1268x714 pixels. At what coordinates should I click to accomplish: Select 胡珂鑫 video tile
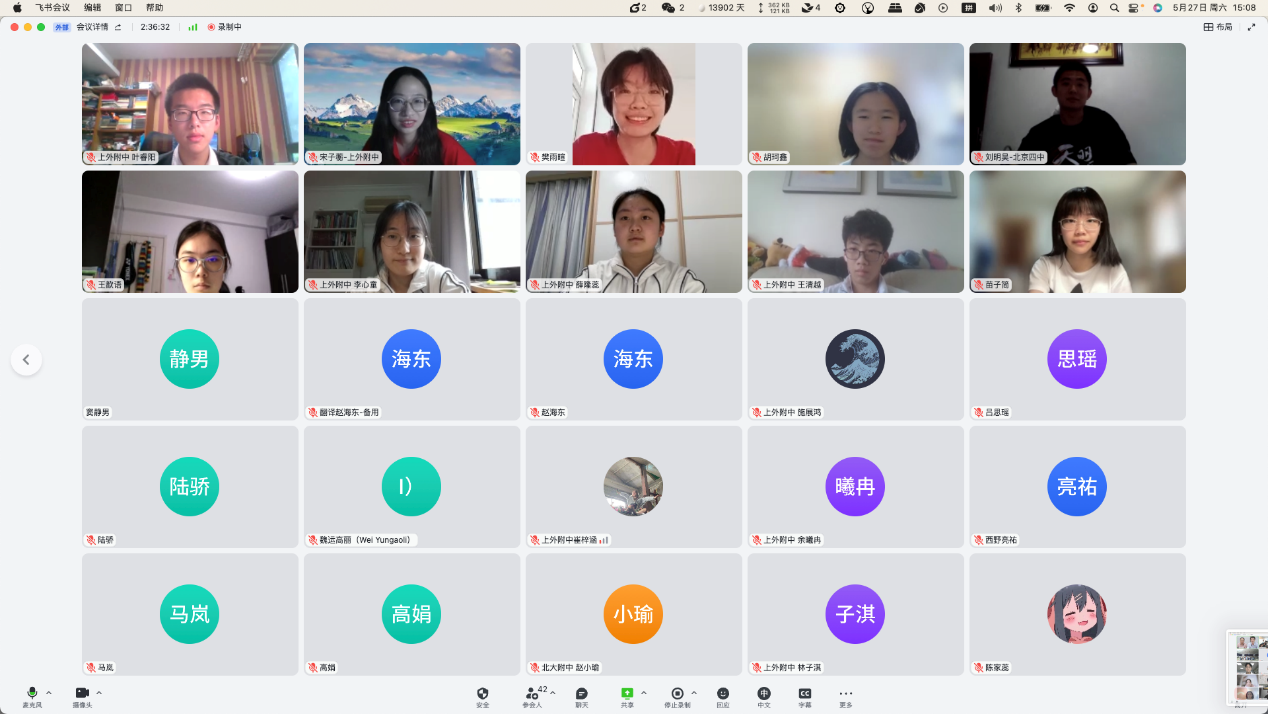click(856, 104)
